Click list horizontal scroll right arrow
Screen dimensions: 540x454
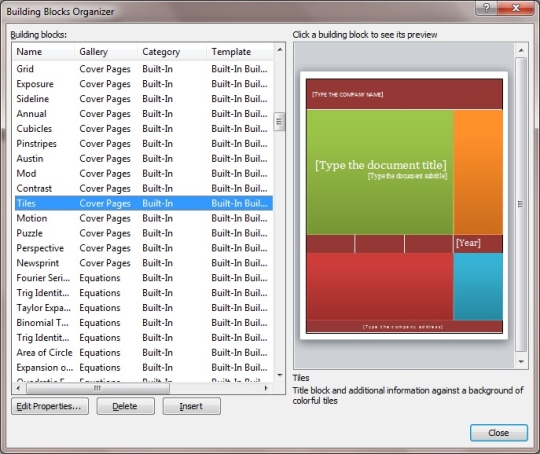[266, 388]
